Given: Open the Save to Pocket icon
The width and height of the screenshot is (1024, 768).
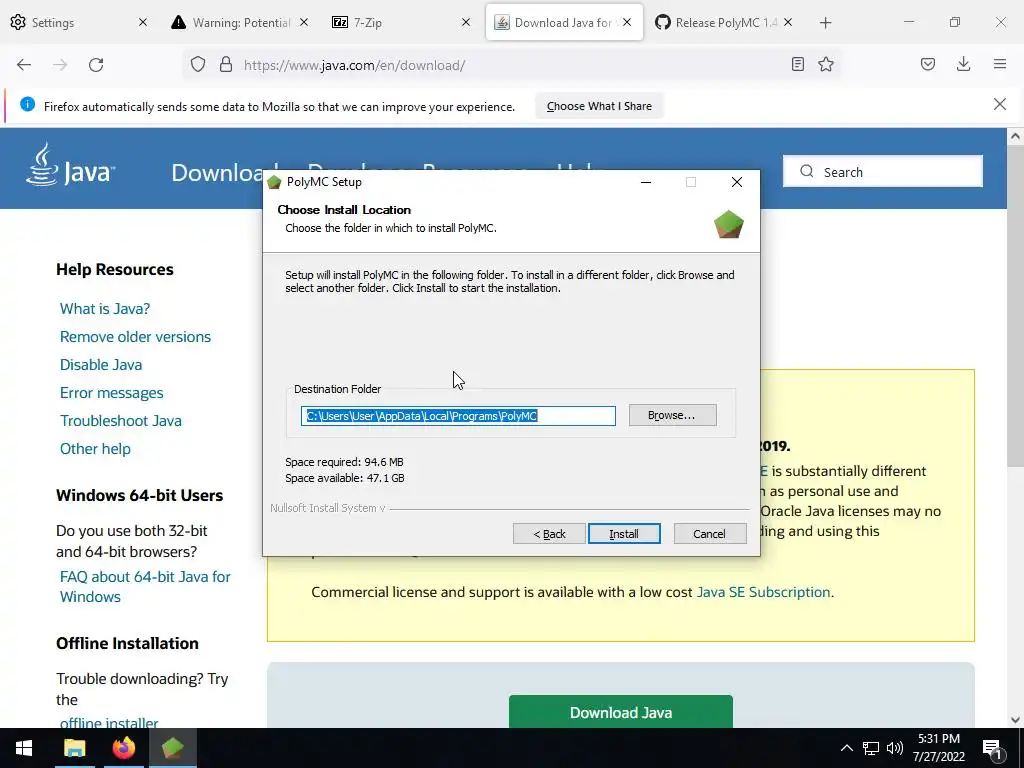Looking at the screenshot, I should coord(927,64).
